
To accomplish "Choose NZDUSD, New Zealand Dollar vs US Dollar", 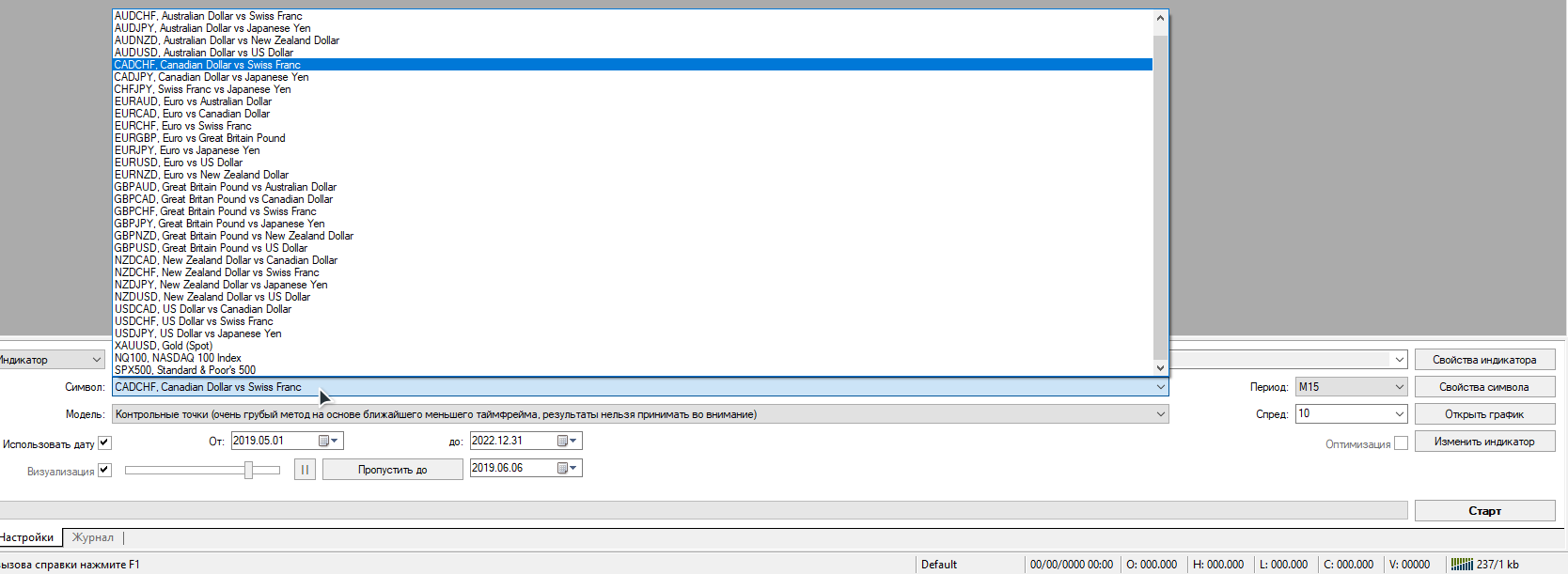I will 633,297.
